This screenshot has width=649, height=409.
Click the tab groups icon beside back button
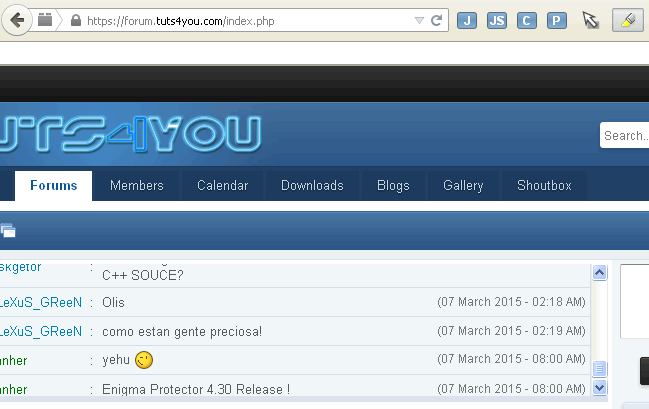[45, 20]
